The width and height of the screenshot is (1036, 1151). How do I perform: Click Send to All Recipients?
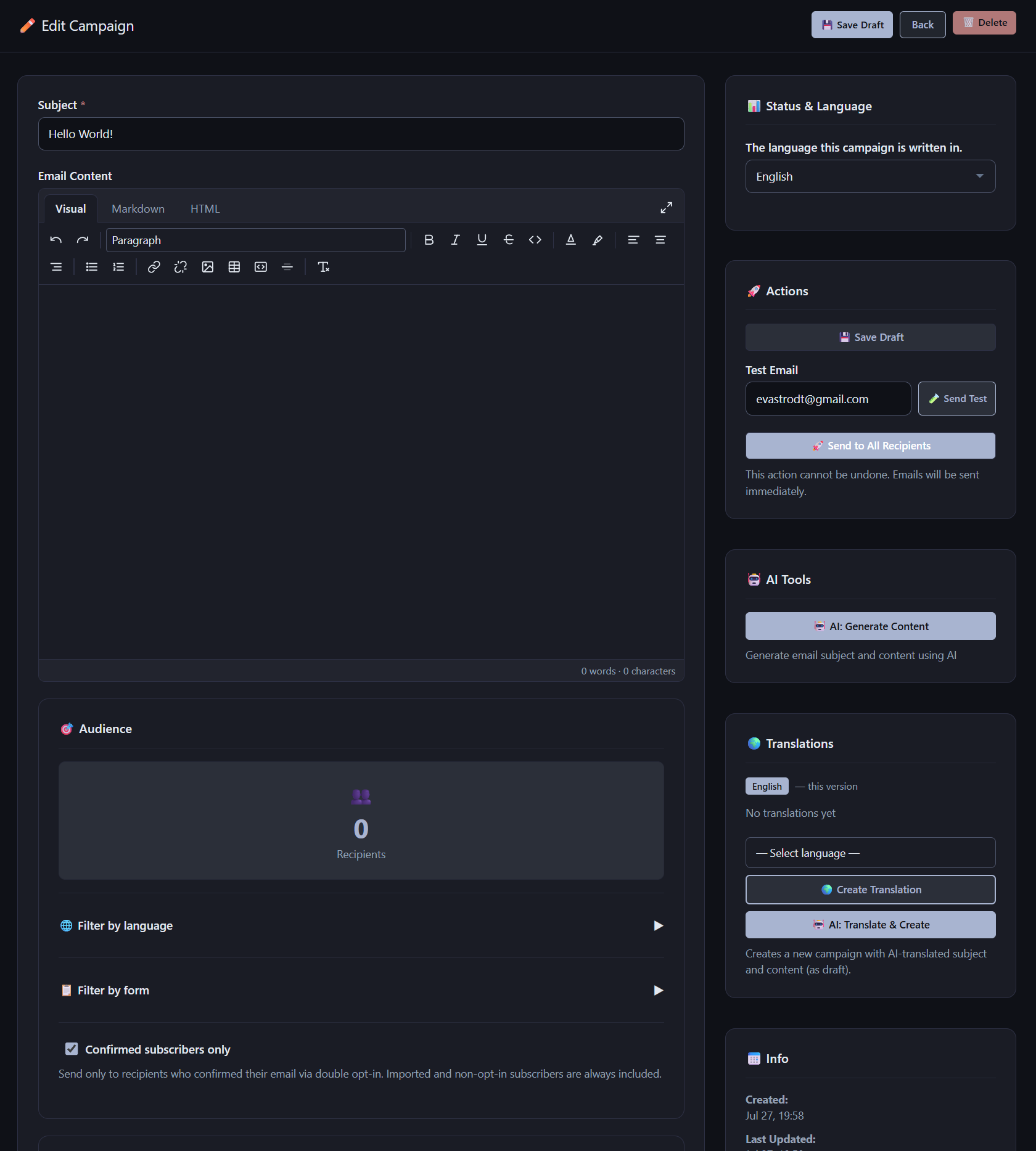point(871,446)
